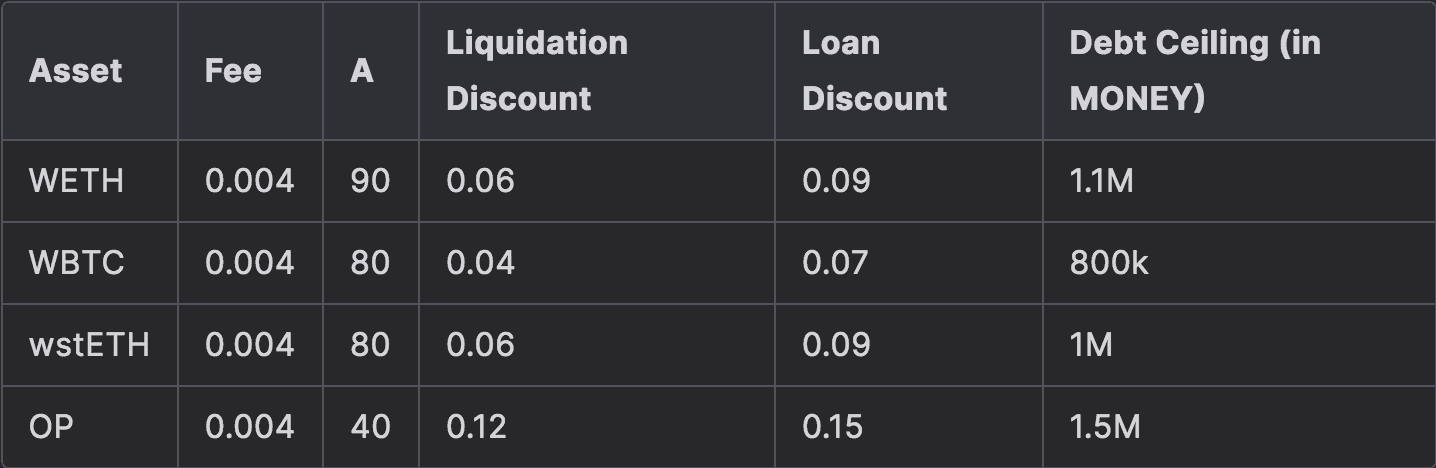The image size is (1436, 468).
Task: Click the wstETH debt ceiling 1M
Action: tap(1091, 345)
